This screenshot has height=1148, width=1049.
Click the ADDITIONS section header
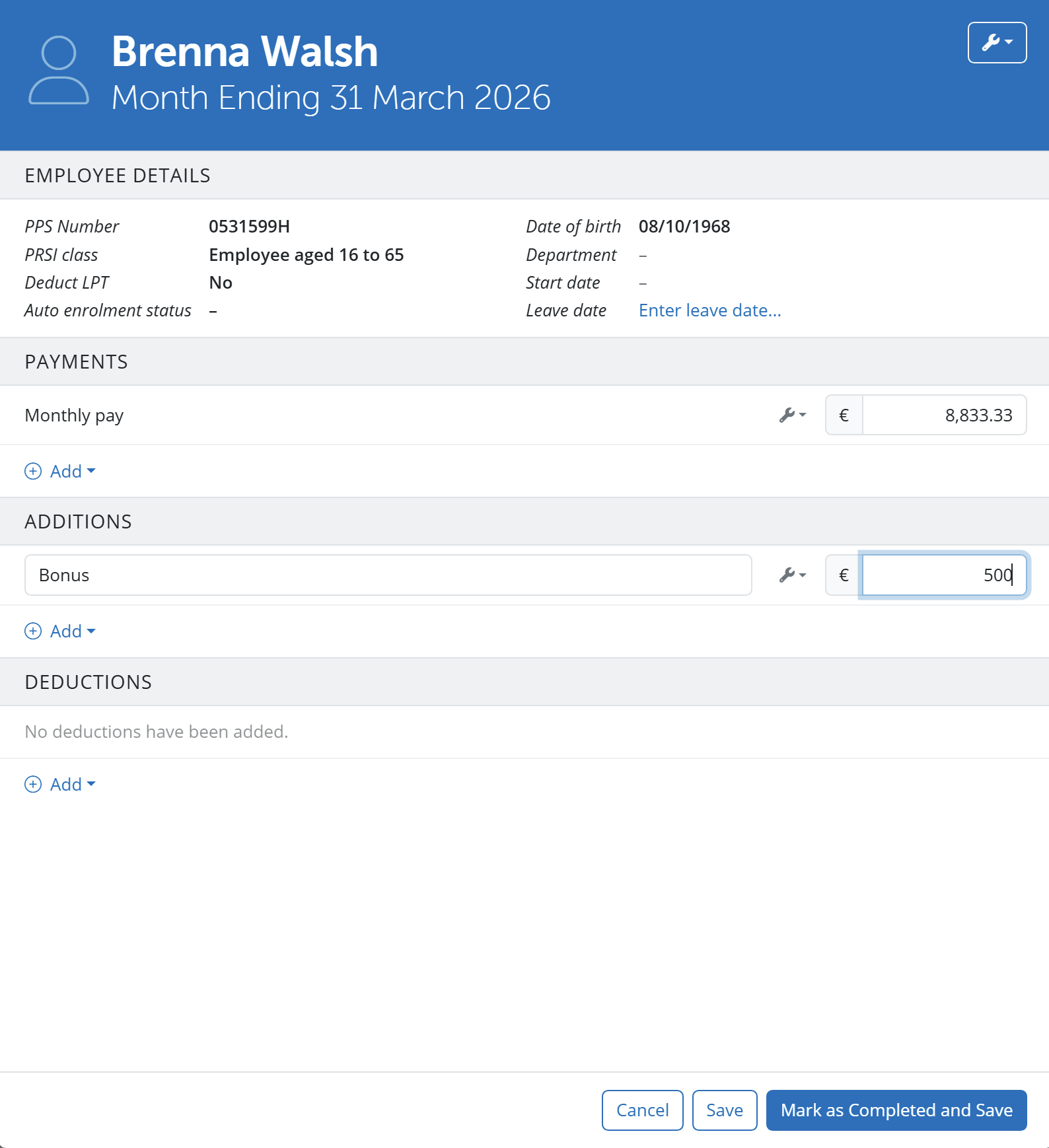[x=79, y=522]
